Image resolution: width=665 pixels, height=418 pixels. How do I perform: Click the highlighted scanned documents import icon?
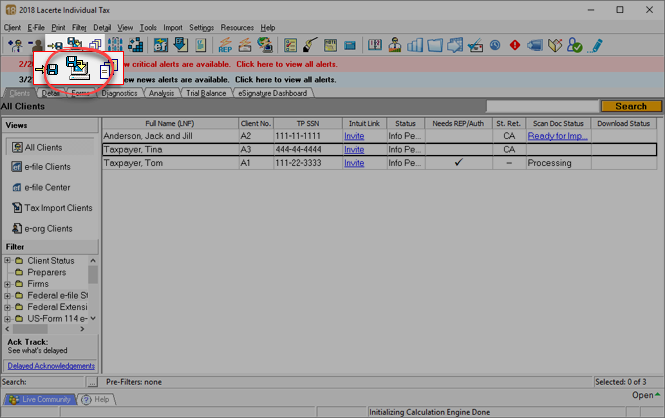78,68
